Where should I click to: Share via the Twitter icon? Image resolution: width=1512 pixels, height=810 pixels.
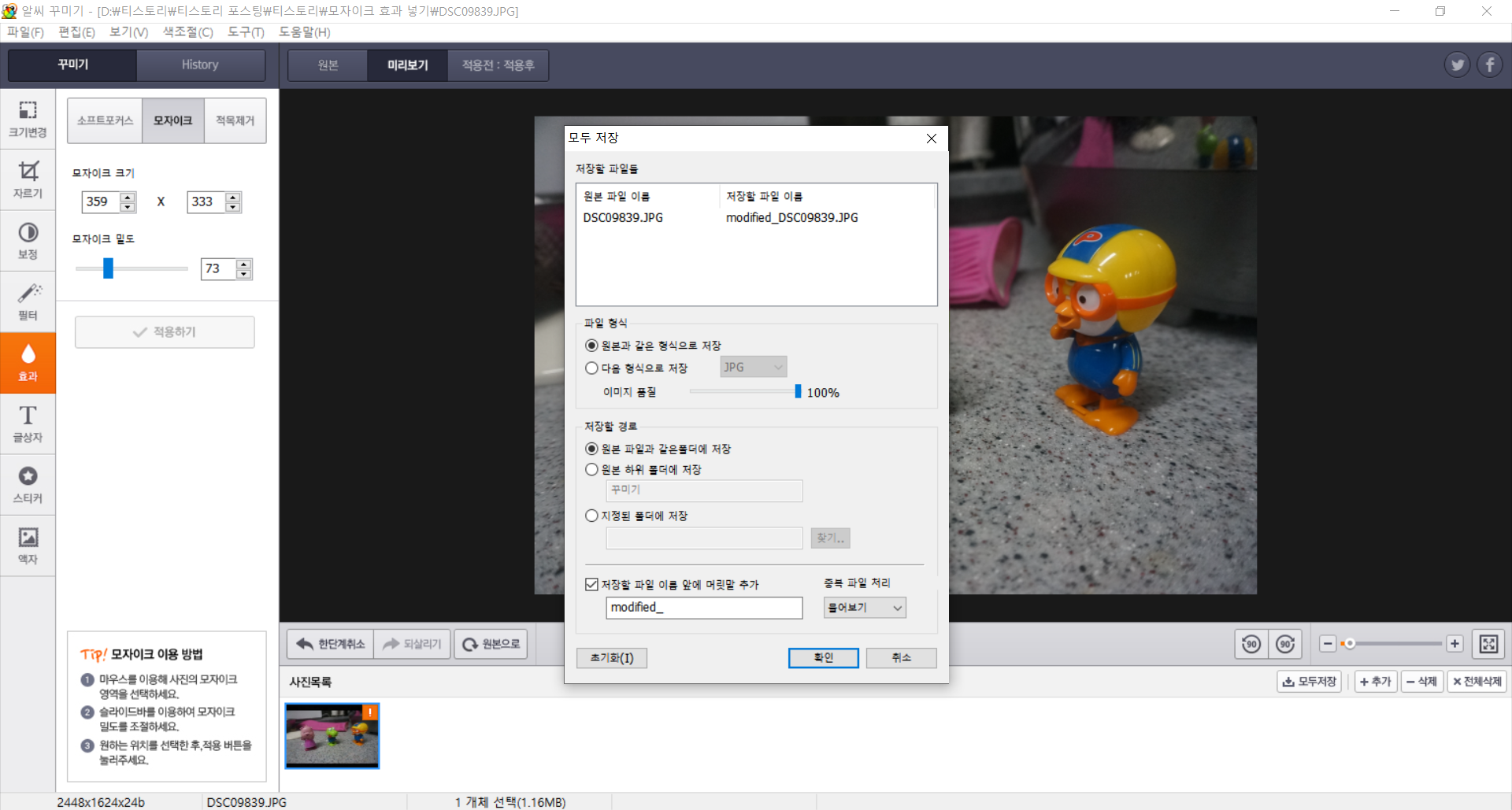click(x=1457, y=65)
